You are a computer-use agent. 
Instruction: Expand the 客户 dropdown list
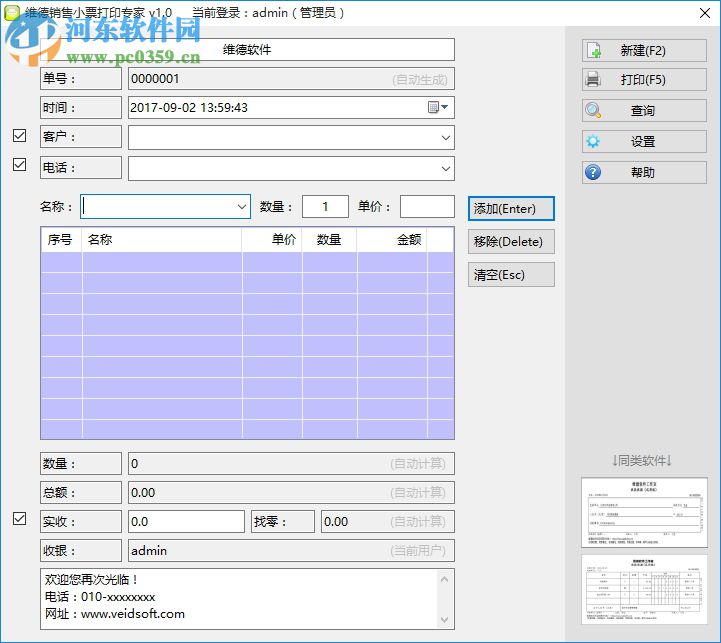(x=445, y=138)
